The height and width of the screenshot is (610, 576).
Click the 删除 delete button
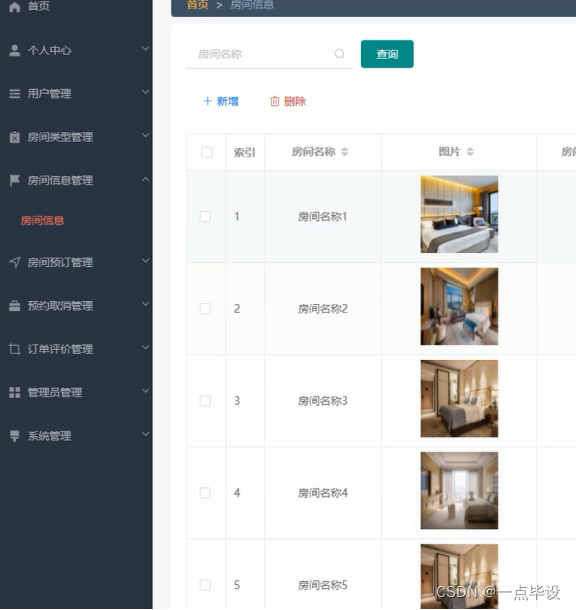[x=288, y=101]
